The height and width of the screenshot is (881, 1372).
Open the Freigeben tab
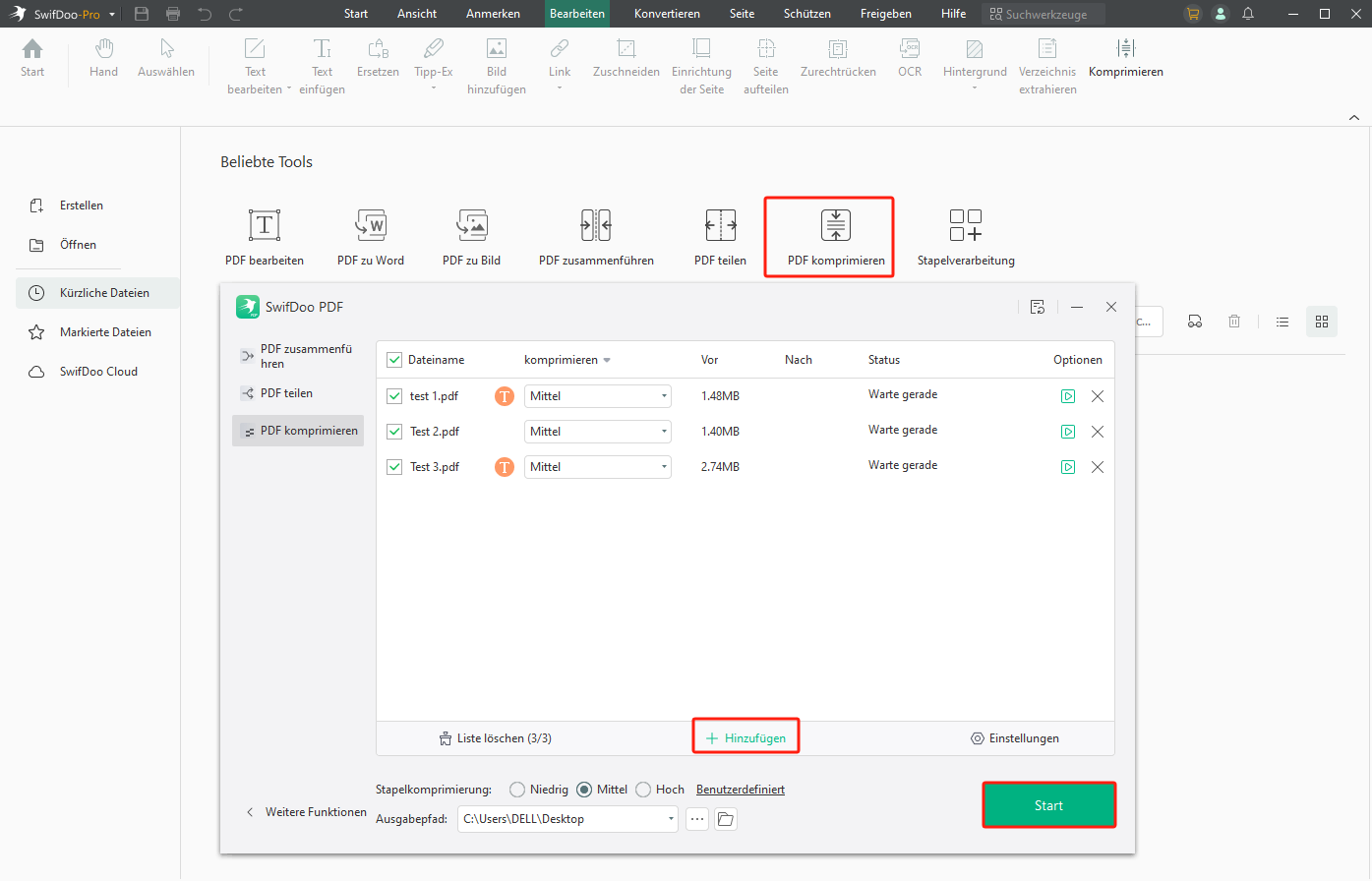(886, 14)
